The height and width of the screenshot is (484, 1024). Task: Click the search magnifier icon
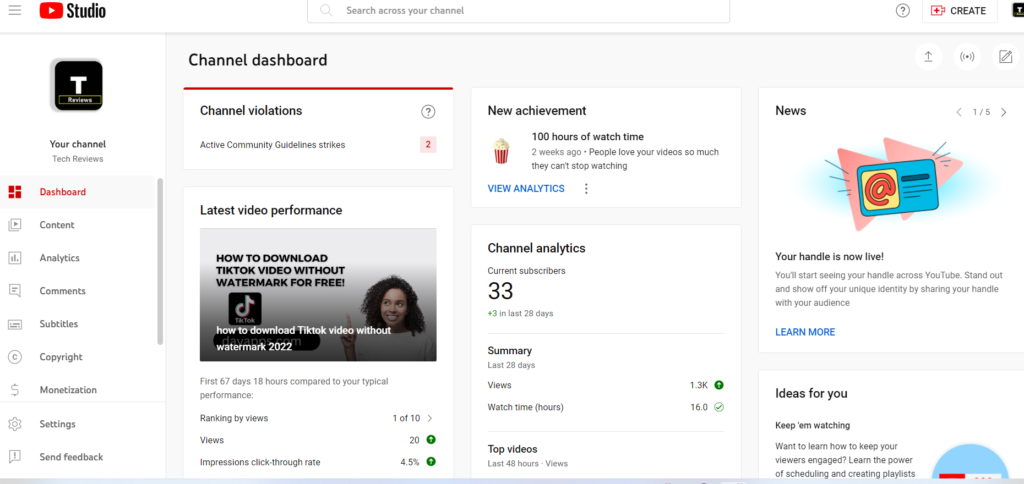[327, 10]
